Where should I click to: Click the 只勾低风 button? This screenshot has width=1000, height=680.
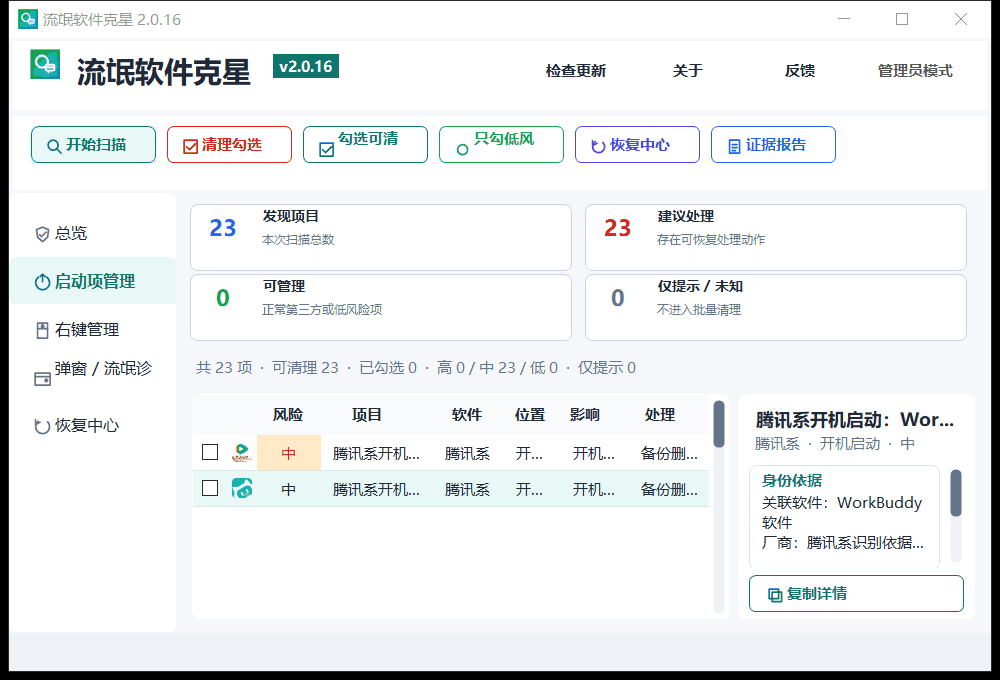click(x=501, y=145)
